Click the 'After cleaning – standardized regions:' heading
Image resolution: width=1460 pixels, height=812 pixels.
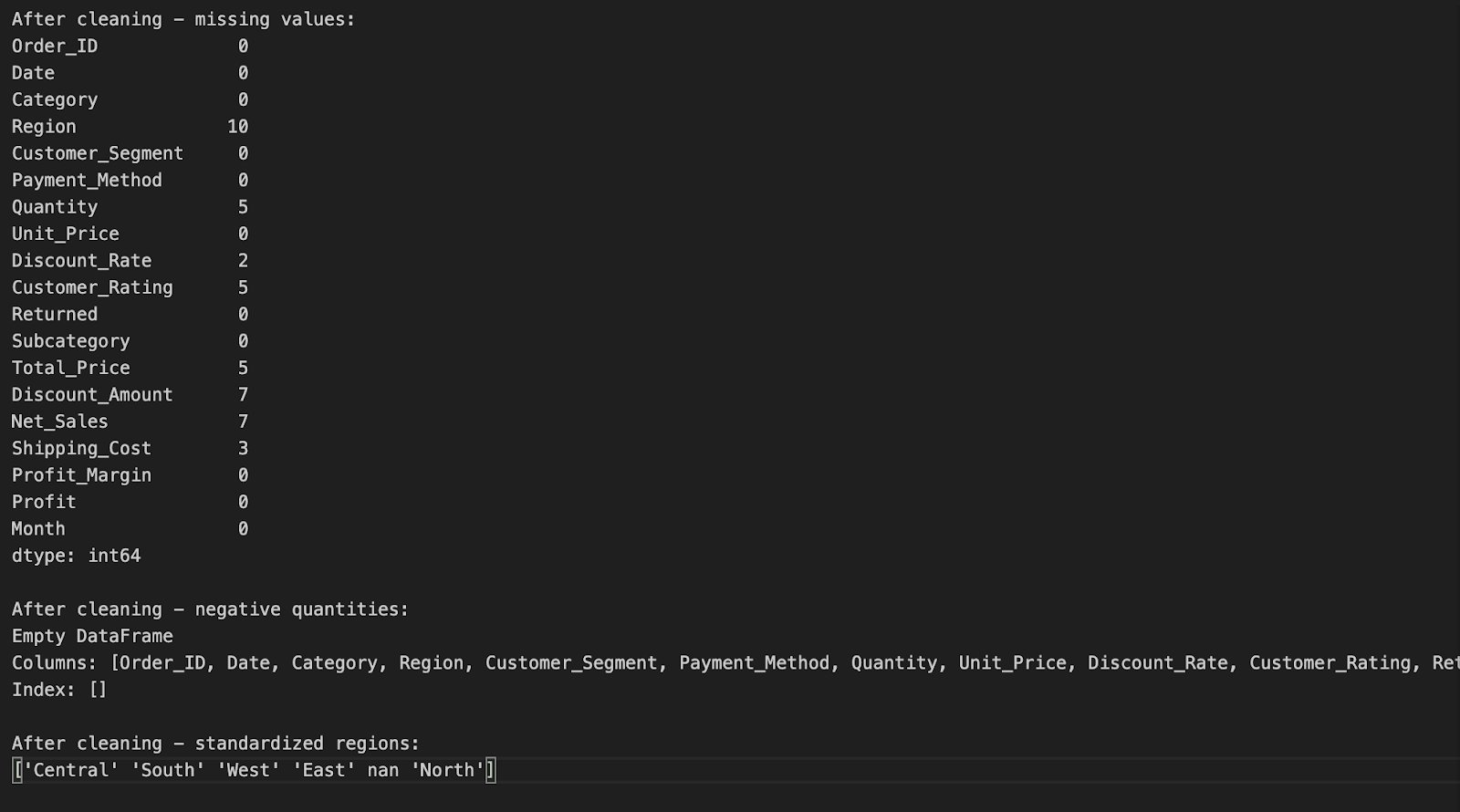point(215,744)
